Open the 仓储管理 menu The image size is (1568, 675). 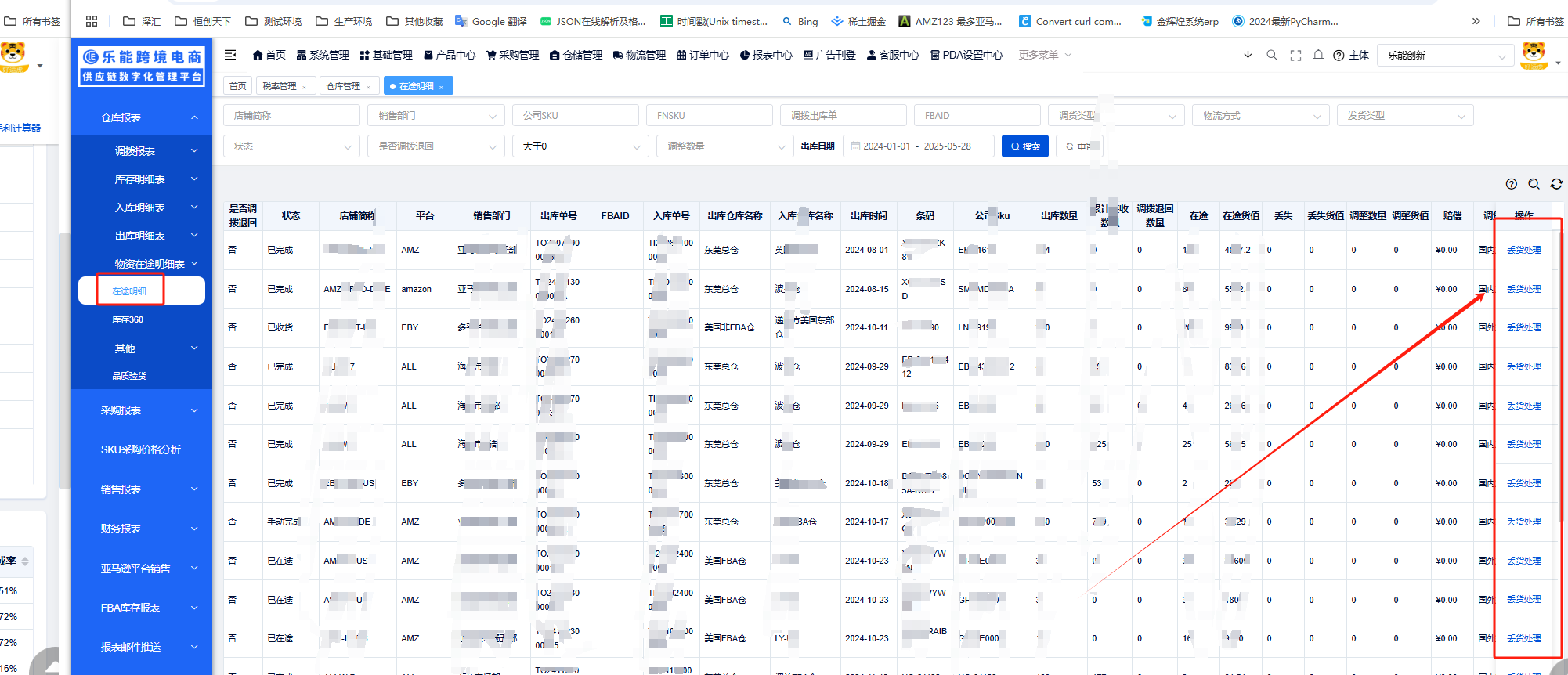click(x=576, y=55)
